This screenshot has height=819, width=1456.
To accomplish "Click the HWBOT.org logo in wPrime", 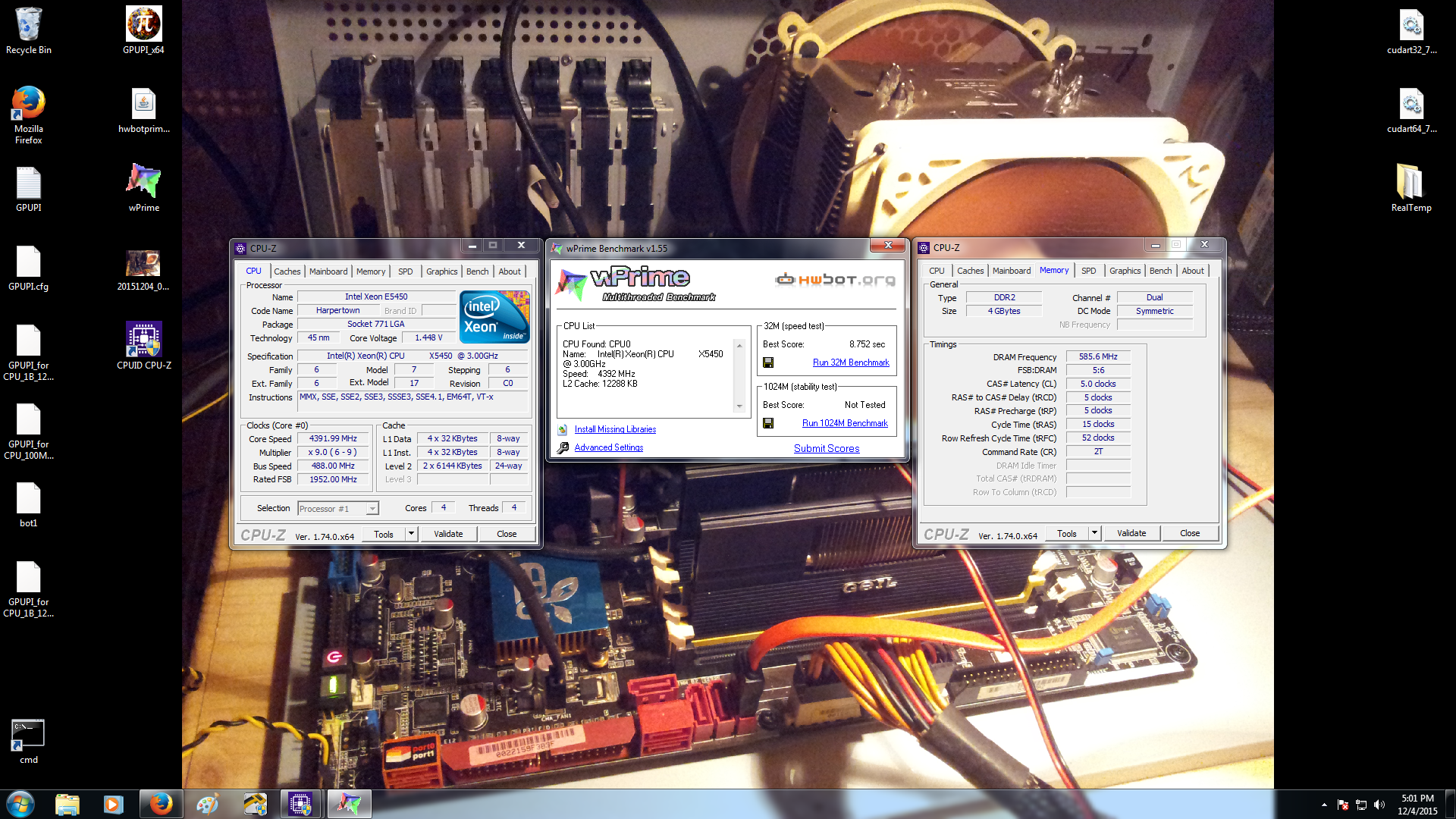I will [x=835, y=280].
